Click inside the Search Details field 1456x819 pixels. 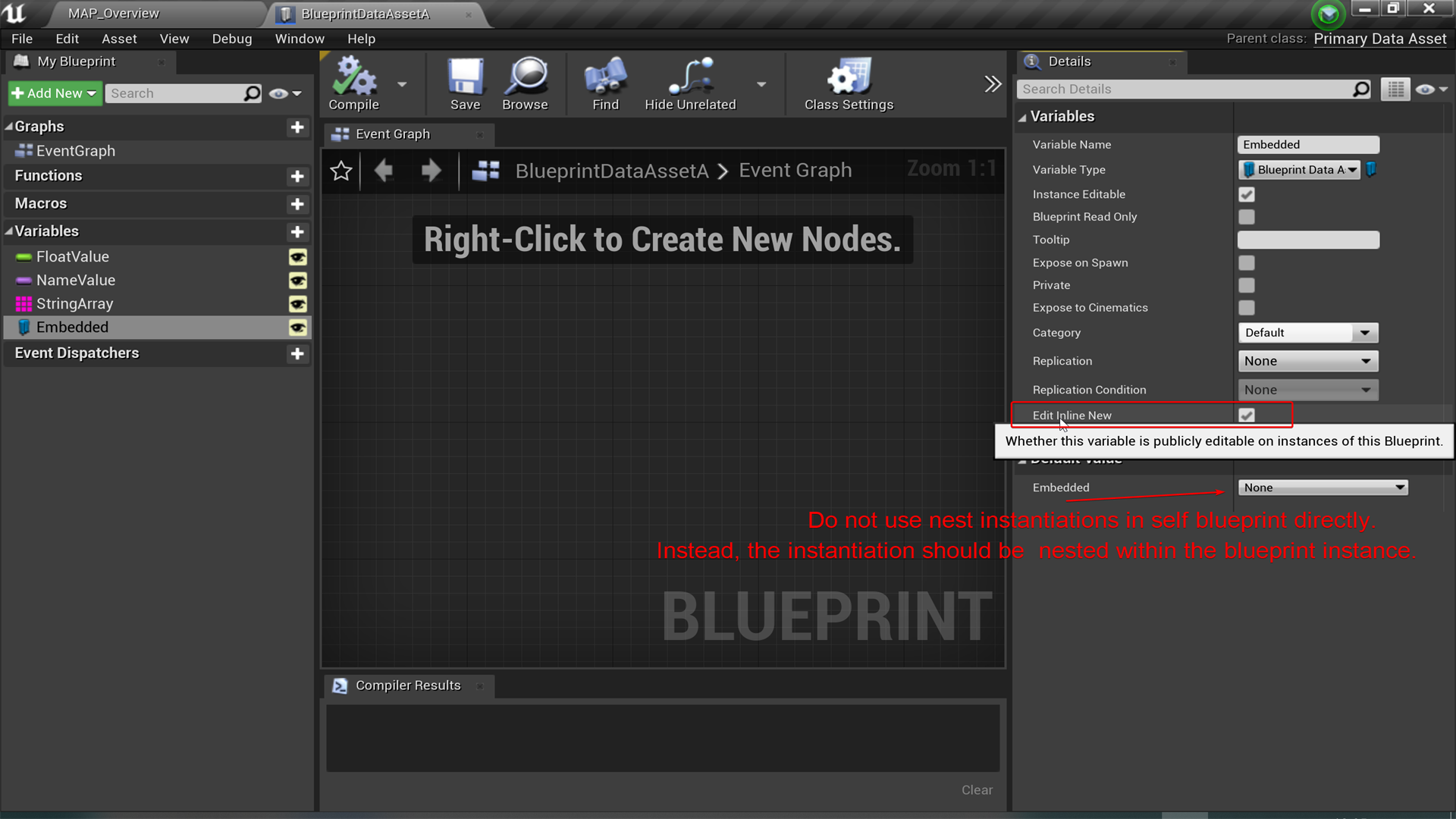point(1183,89)
